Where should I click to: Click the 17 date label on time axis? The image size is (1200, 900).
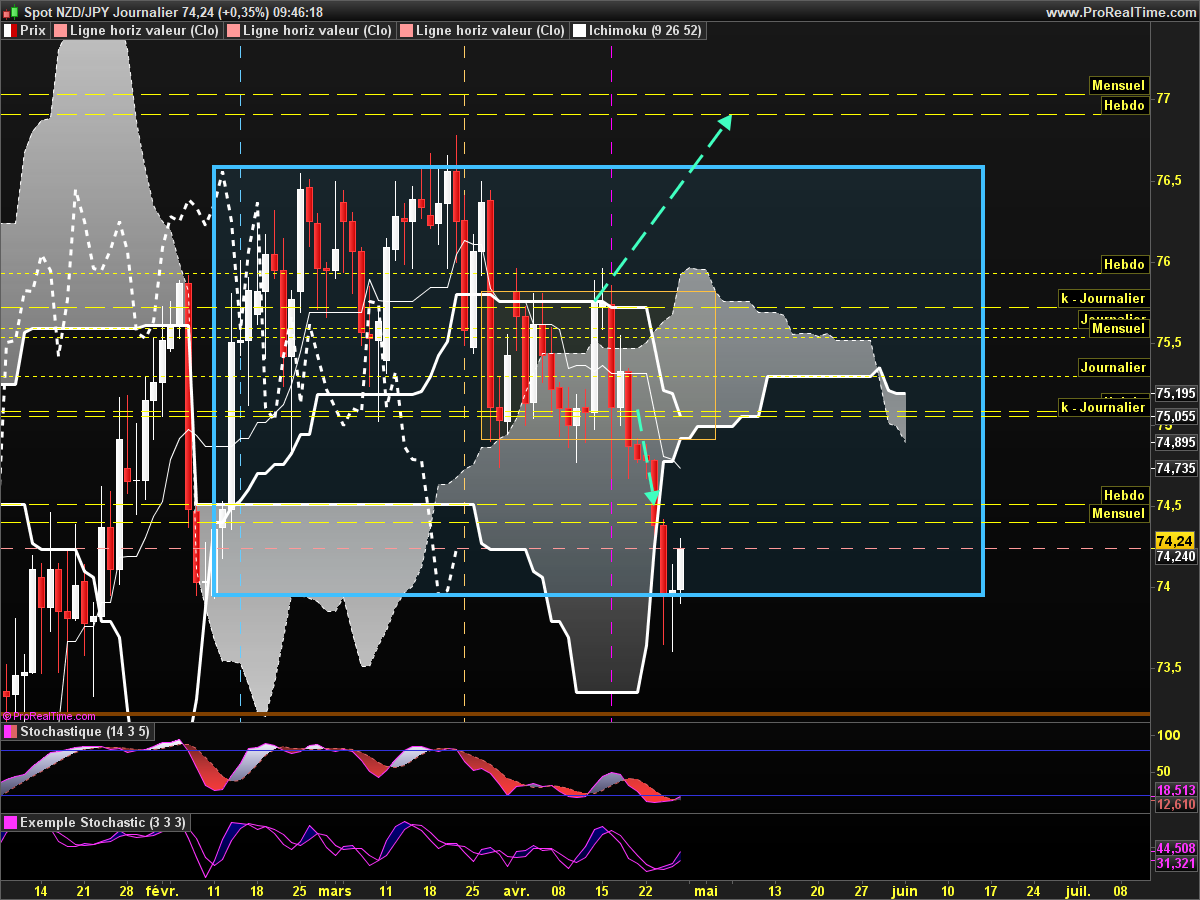pos(990,890)
